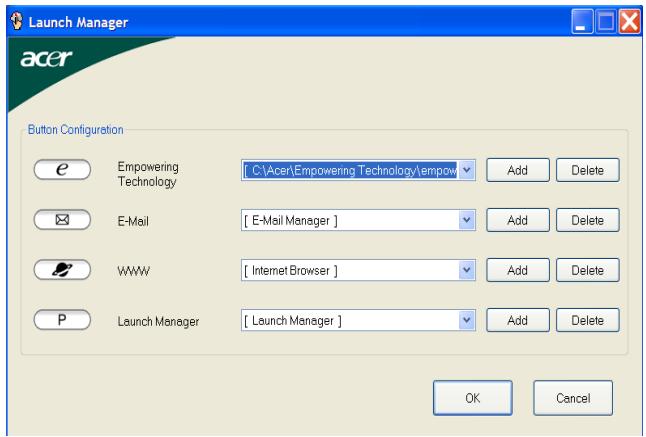Viewport: 646px width, 437px height.
Task: Expand the Empowering Technology dropdown arrow
Action: pos(467,170)
